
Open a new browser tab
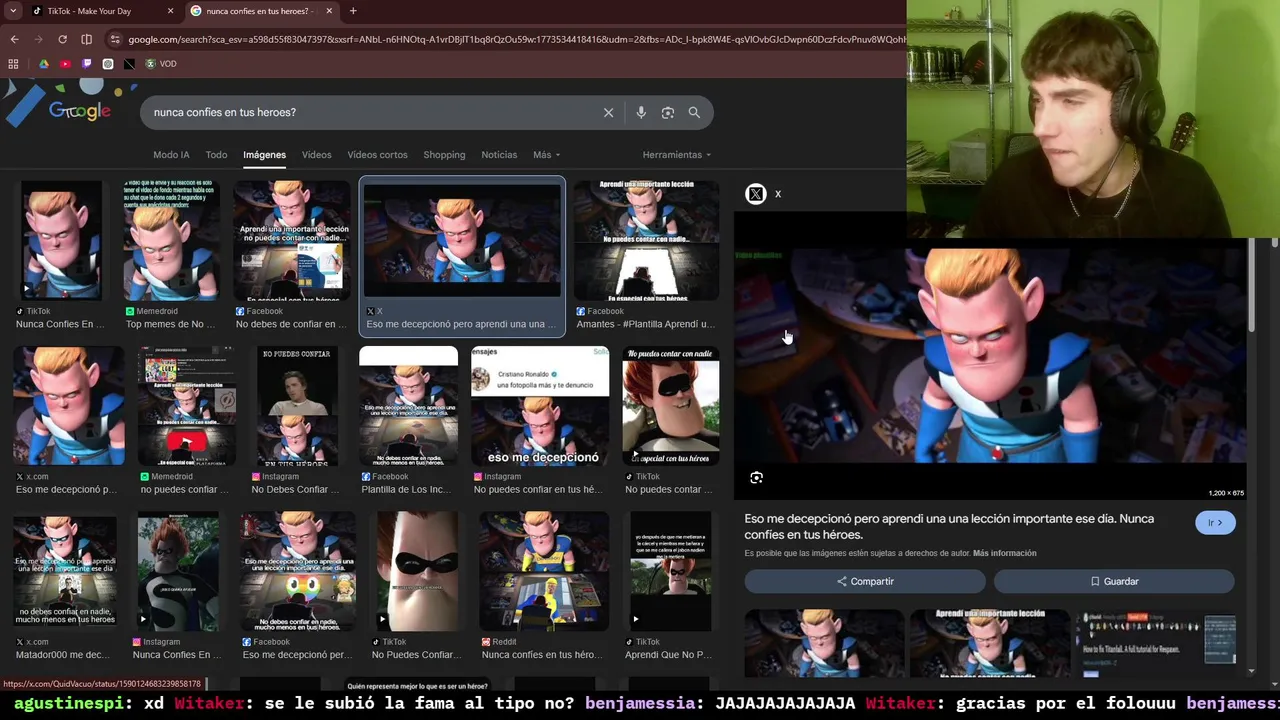tap(353, 11)
